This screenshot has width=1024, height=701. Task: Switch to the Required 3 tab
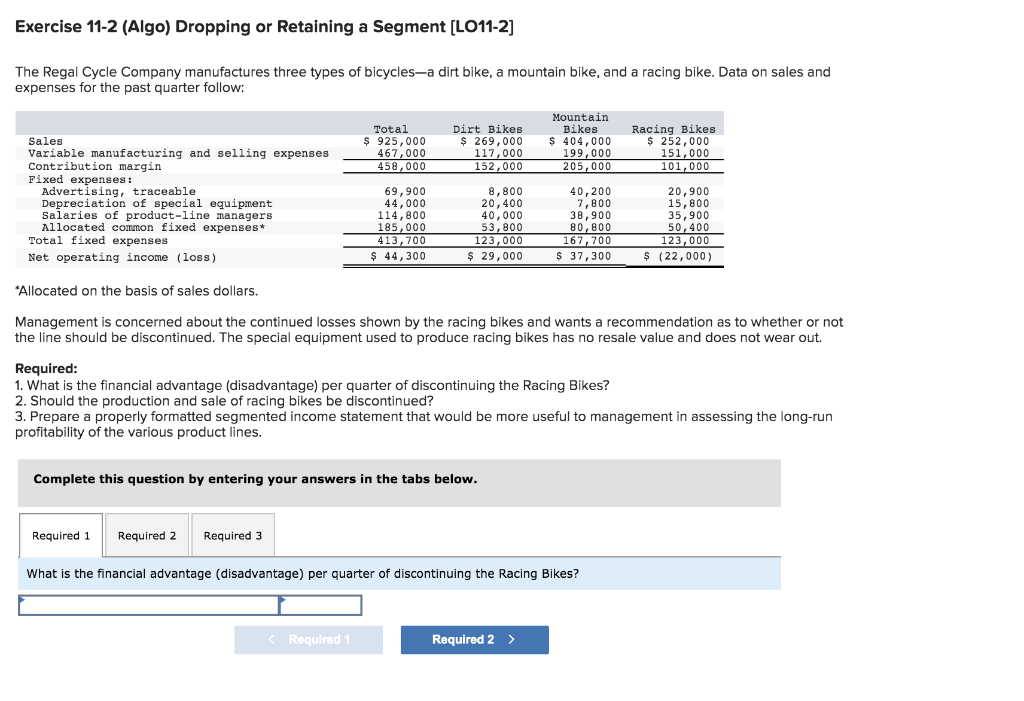click(x=232, y=536)
